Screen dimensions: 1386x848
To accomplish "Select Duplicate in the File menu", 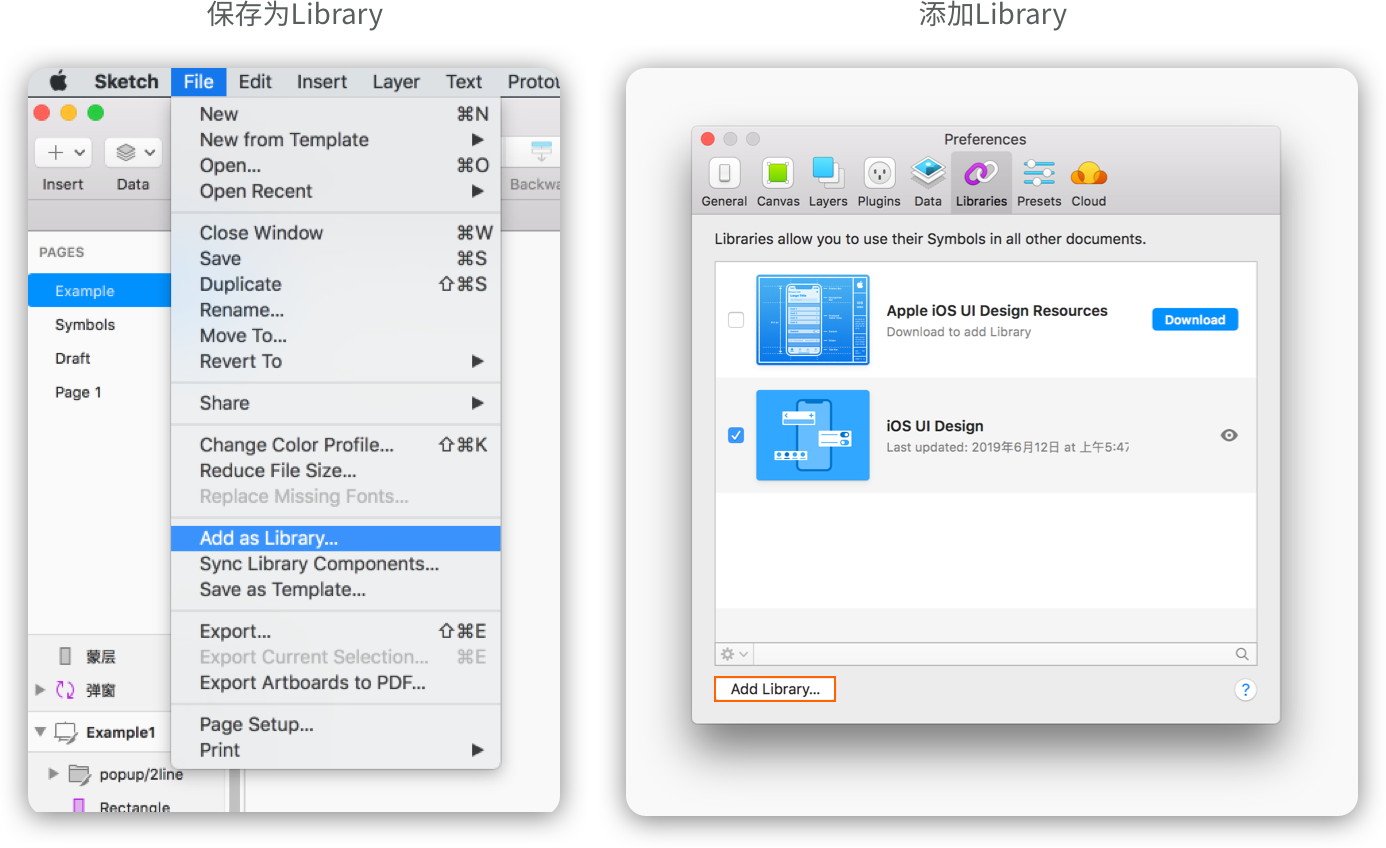I will (x=336, y=284).
